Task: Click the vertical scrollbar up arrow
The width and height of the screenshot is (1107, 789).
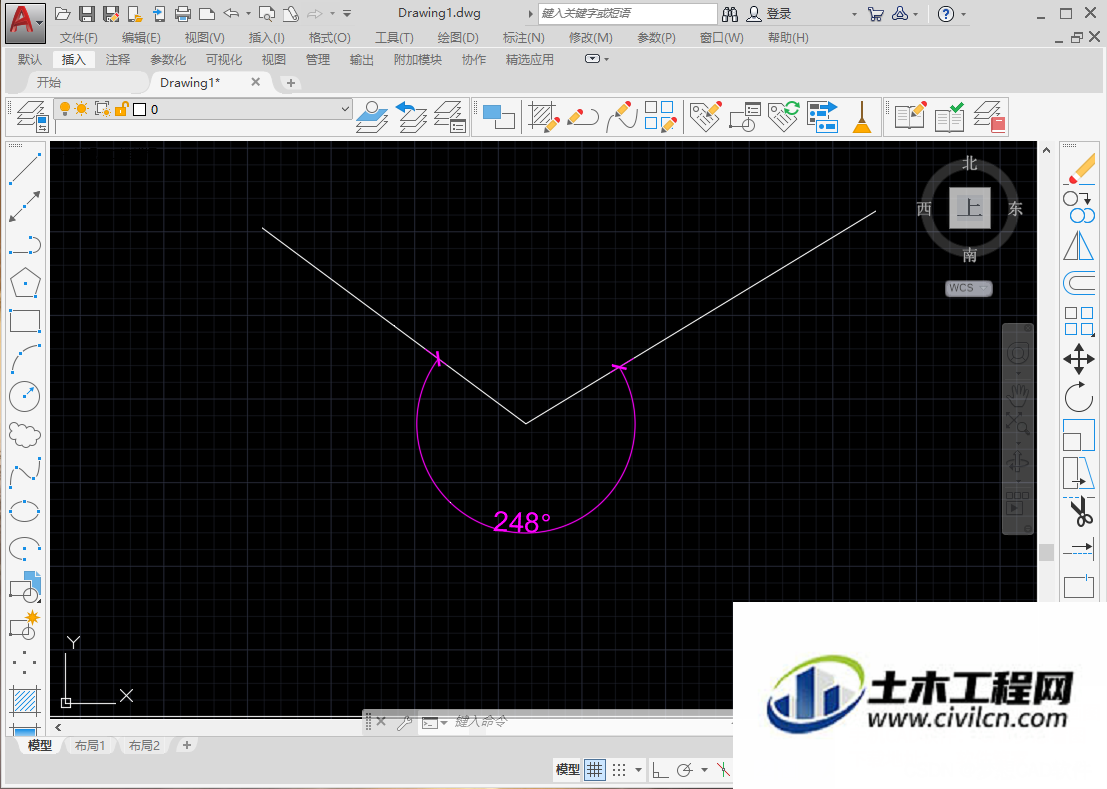Action: (x=1046, y=150)
